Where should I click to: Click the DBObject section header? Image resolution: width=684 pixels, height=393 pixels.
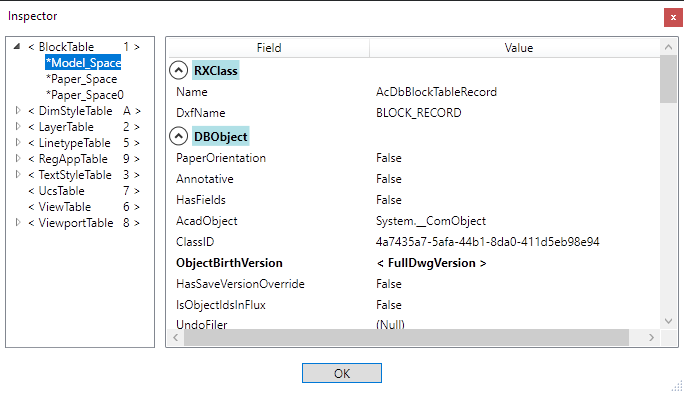(x=221, y=137)
